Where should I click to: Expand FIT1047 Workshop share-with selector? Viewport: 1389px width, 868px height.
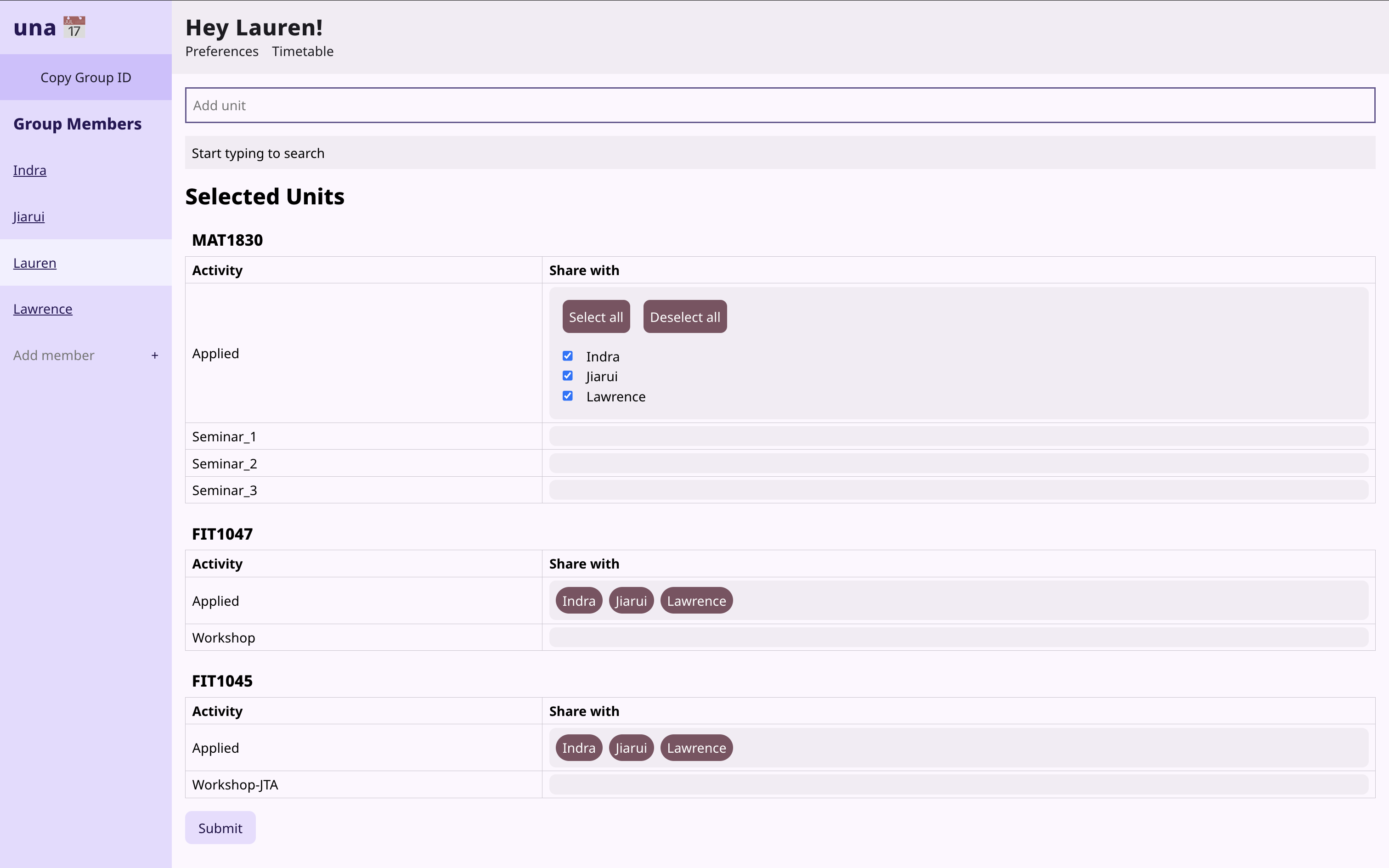[x=958, y=637]
